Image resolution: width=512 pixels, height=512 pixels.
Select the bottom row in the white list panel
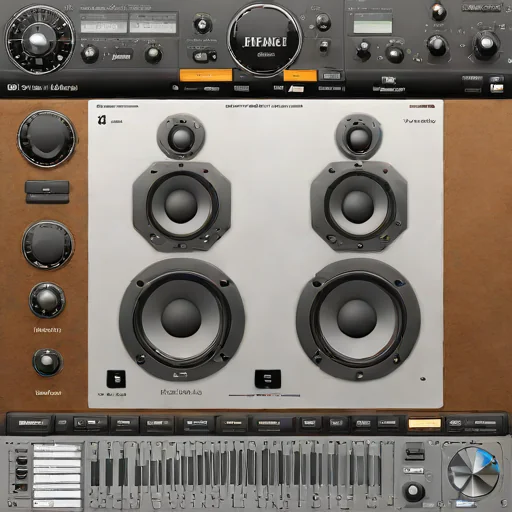pyautogui.click(x=57, y=503)
